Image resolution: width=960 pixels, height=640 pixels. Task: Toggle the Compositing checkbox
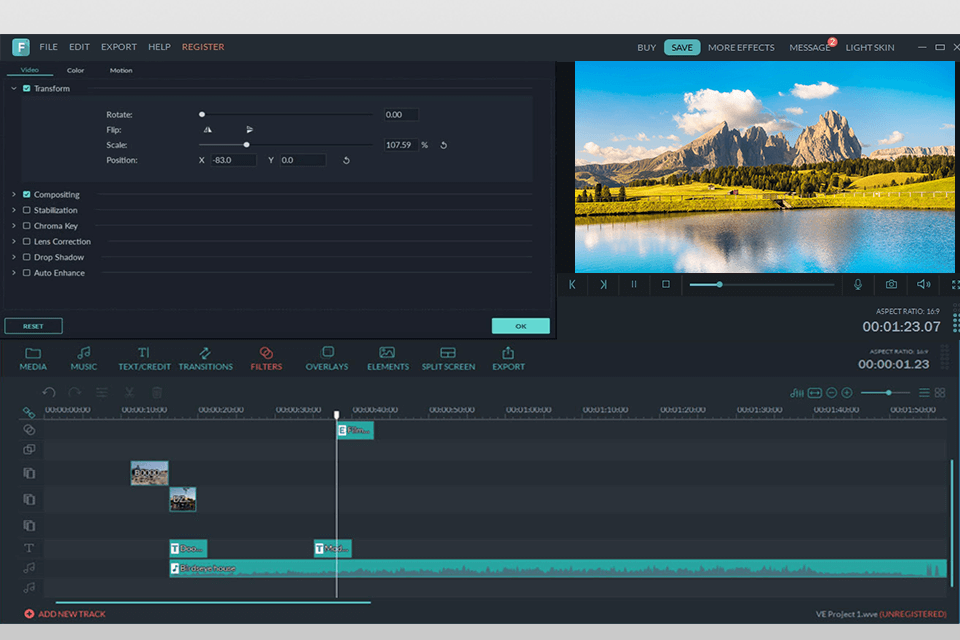(x=26, y=194)
